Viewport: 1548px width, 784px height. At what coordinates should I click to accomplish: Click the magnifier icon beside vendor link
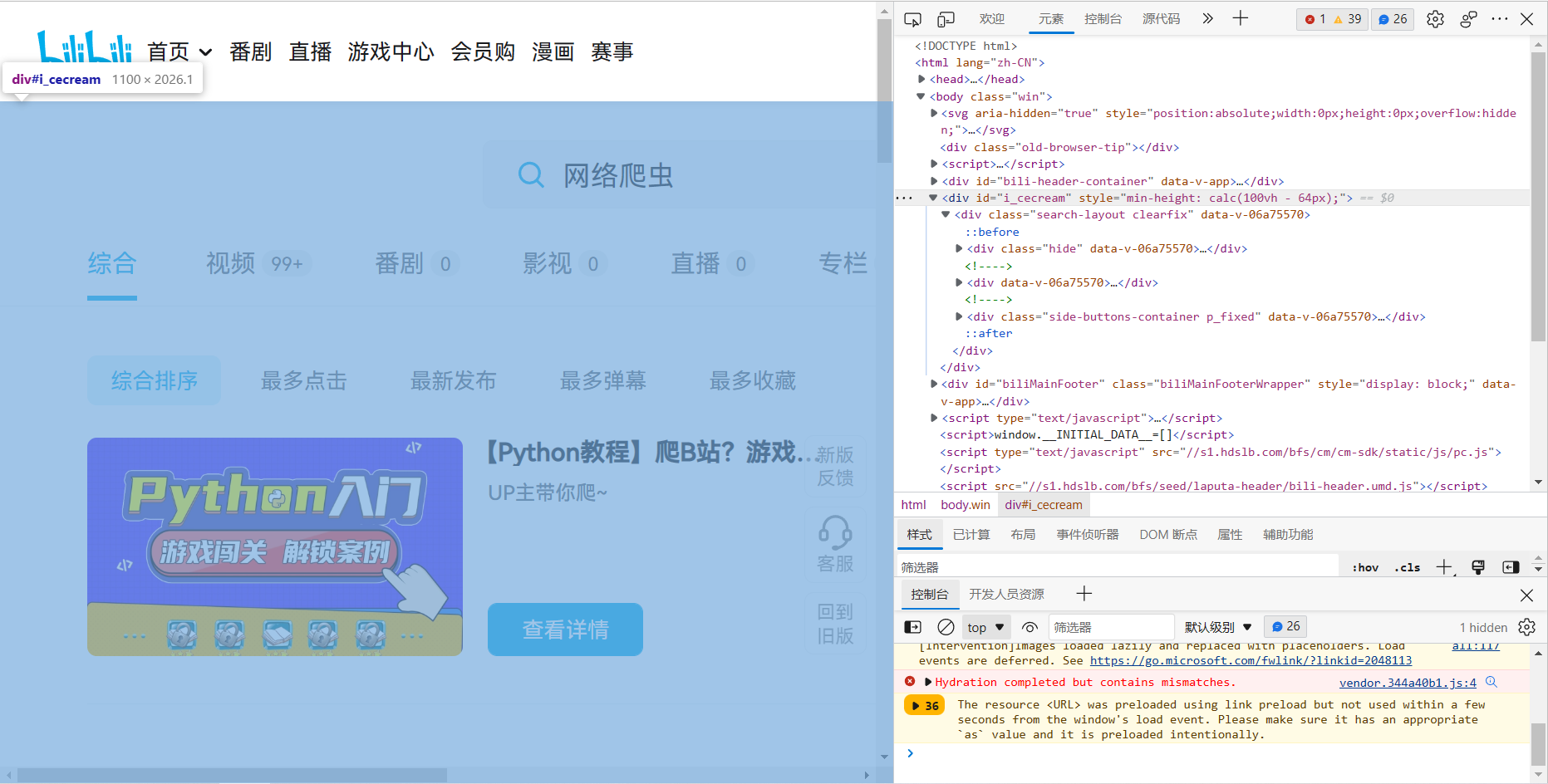(x=1491, y=682)
